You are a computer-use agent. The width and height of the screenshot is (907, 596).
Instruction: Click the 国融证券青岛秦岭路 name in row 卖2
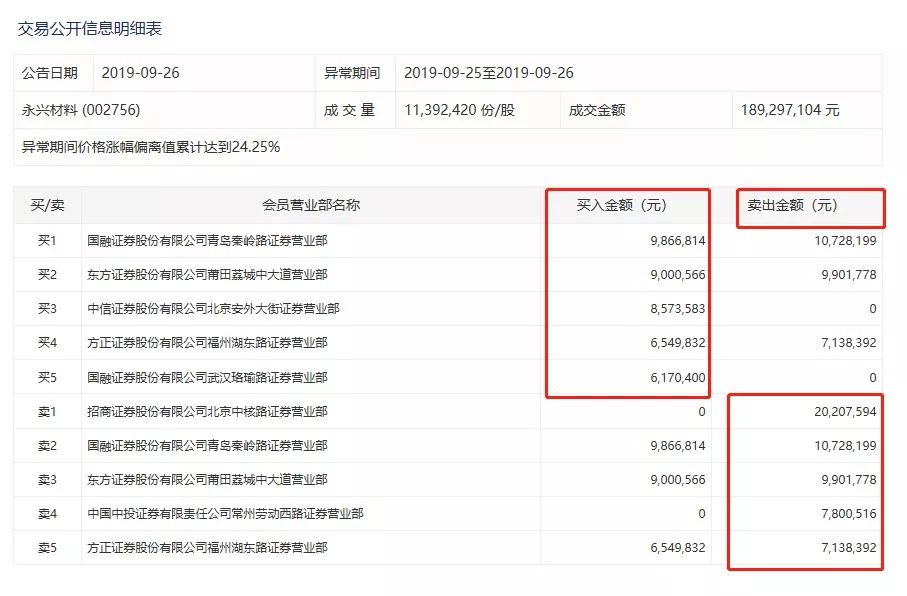(207, 446)
